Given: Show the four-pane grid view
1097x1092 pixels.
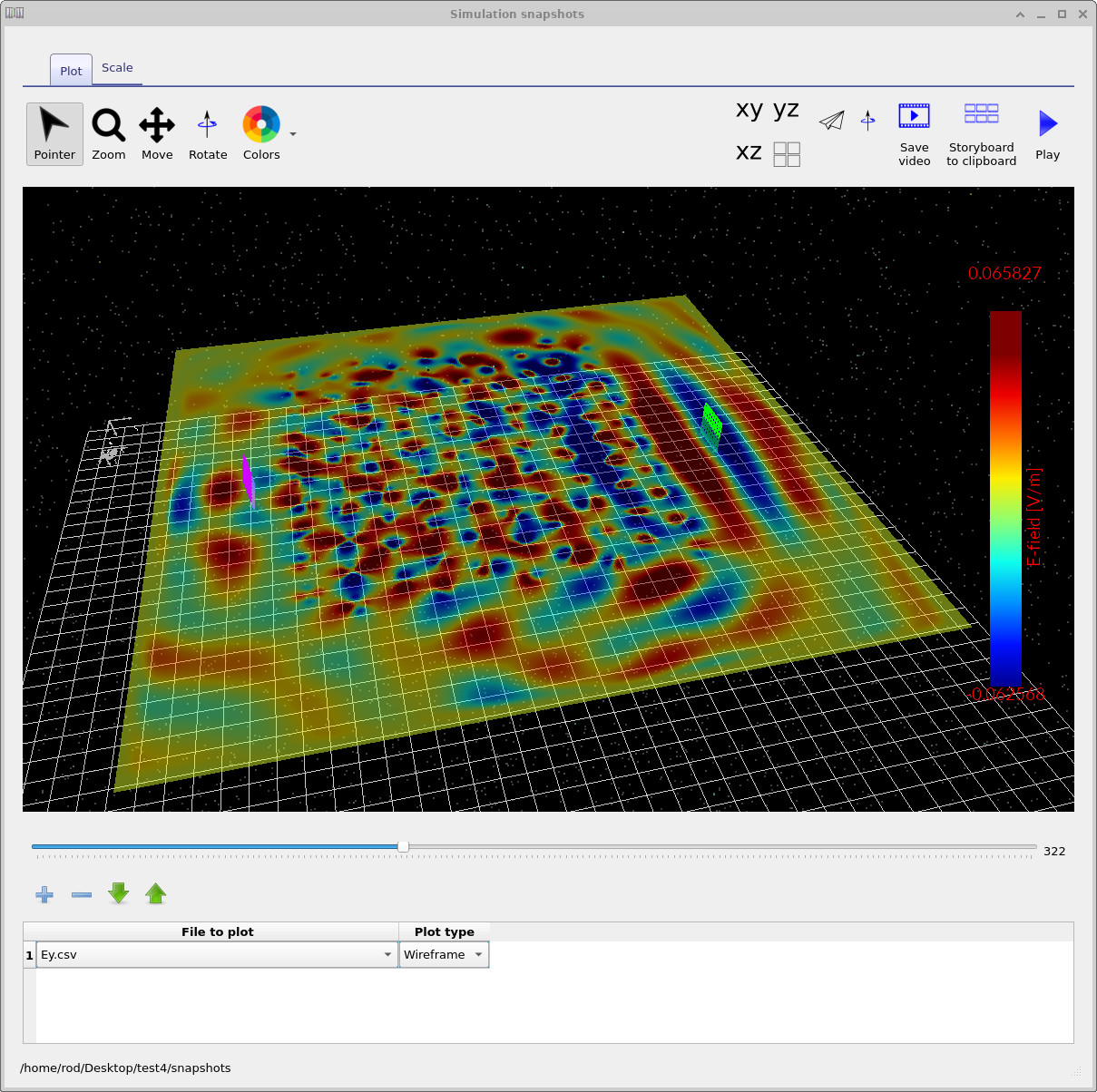Looking at the screenshot, I should point(787,154).
